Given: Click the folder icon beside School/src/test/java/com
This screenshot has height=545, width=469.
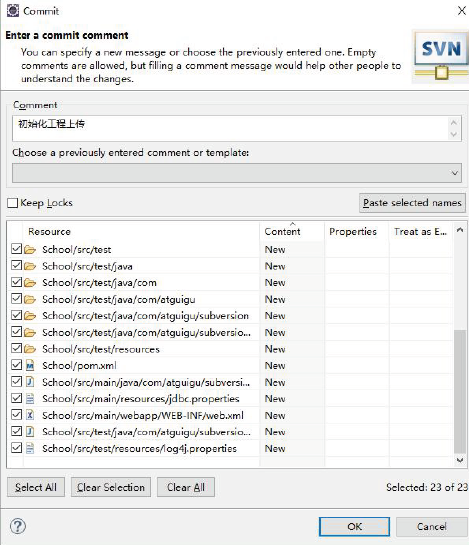Looking at the screenshot, I should coord(30,283).
